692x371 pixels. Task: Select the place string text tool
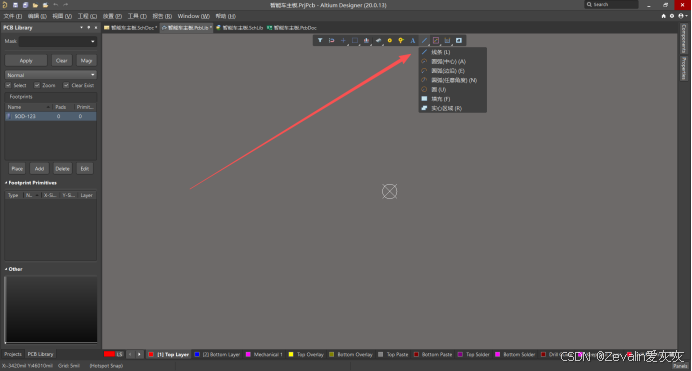coord(413,41)
